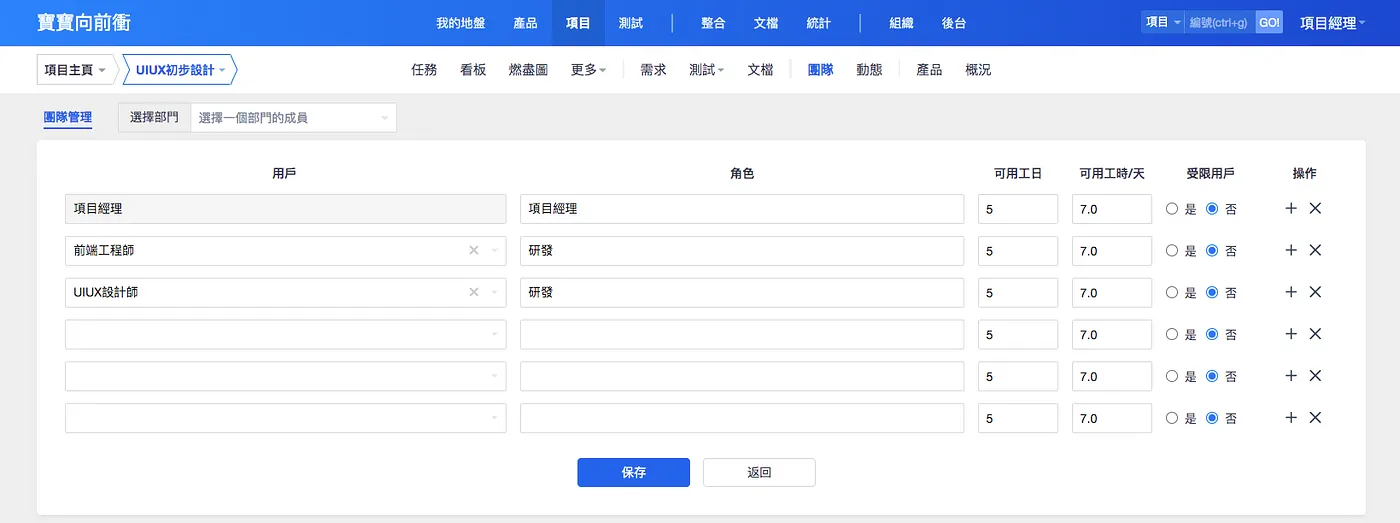Open the 測試 submenu in project bar
The height and width of the screenshot is (523, 1400).
pyautogui.click(x=706, y=70)
